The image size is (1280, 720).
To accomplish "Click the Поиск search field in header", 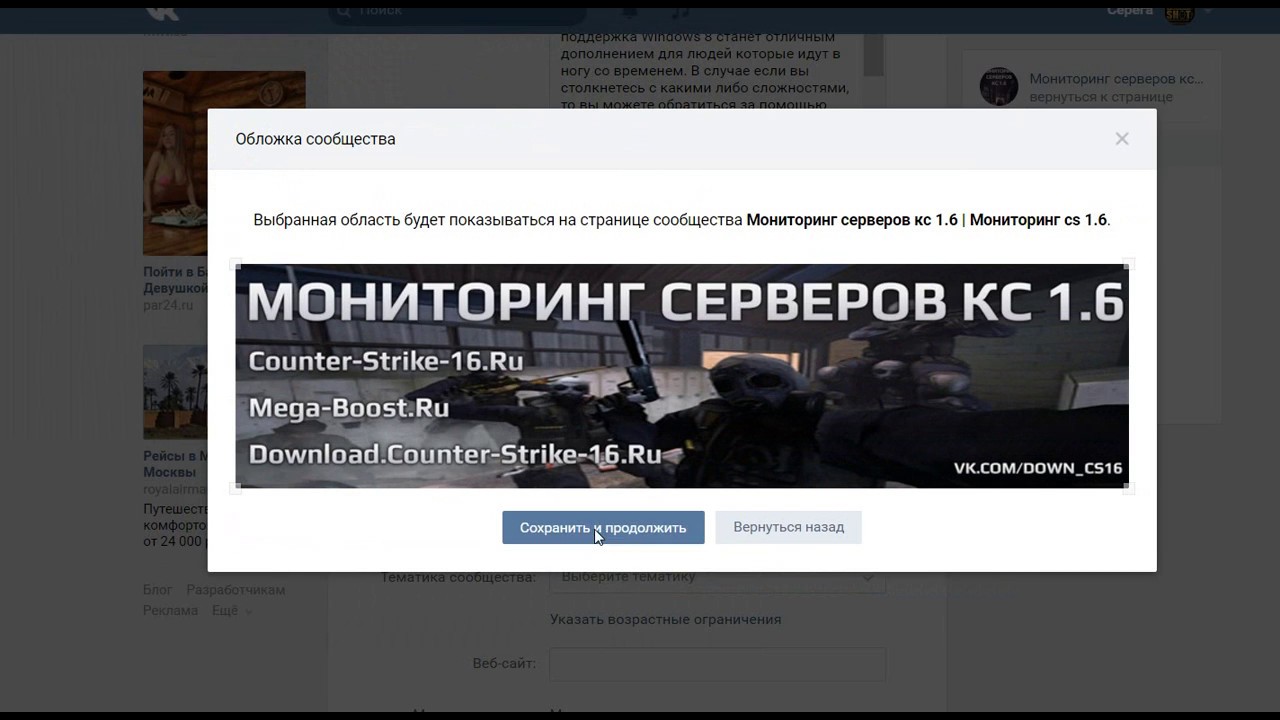I will (x=457, y=12).
